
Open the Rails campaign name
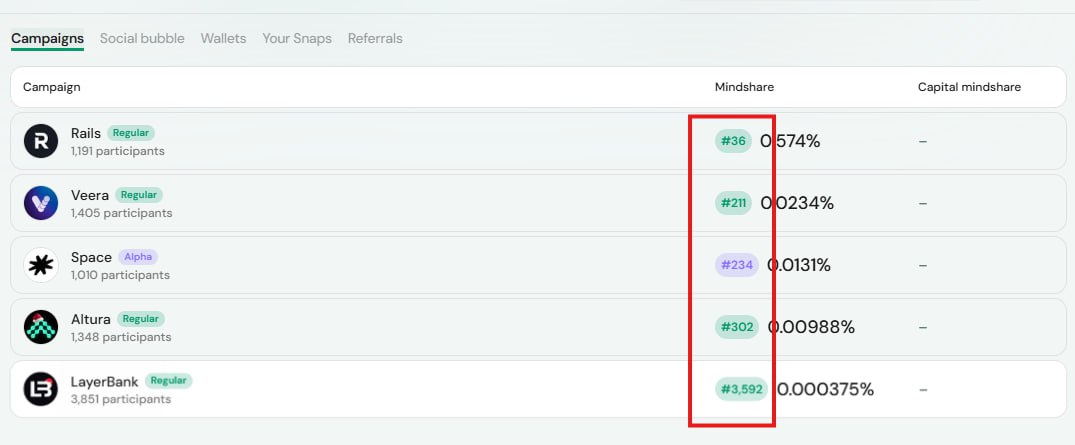click(x=86, y=133)
